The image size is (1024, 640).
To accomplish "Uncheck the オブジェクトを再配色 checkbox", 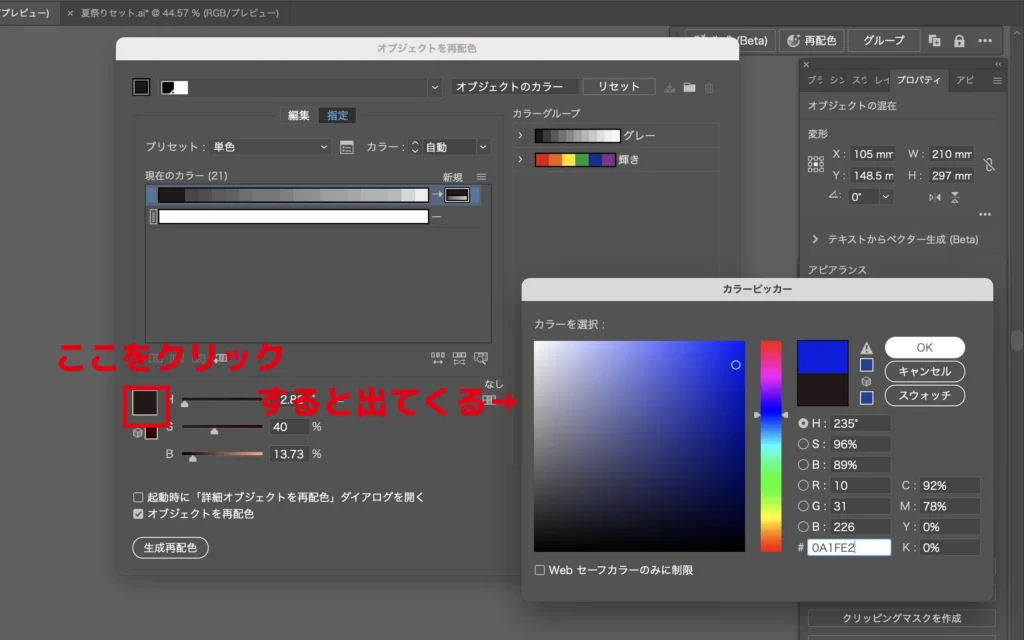I will click(x=138, y=514).
